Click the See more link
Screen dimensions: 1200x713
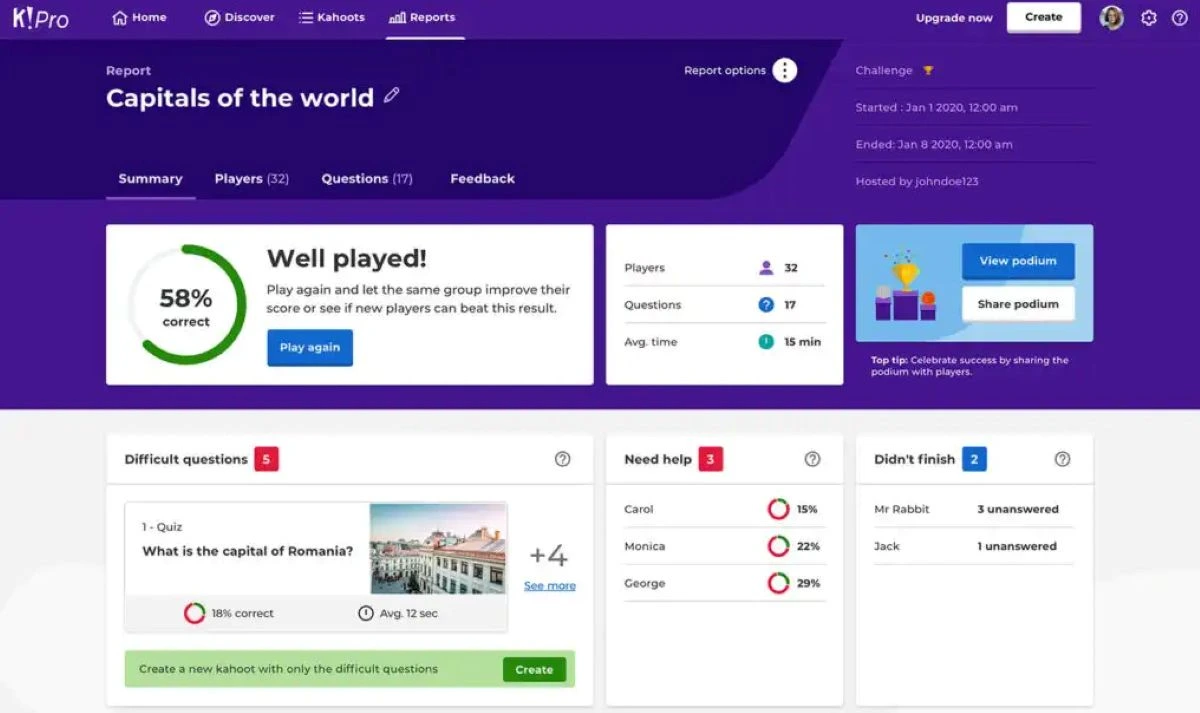549,586
